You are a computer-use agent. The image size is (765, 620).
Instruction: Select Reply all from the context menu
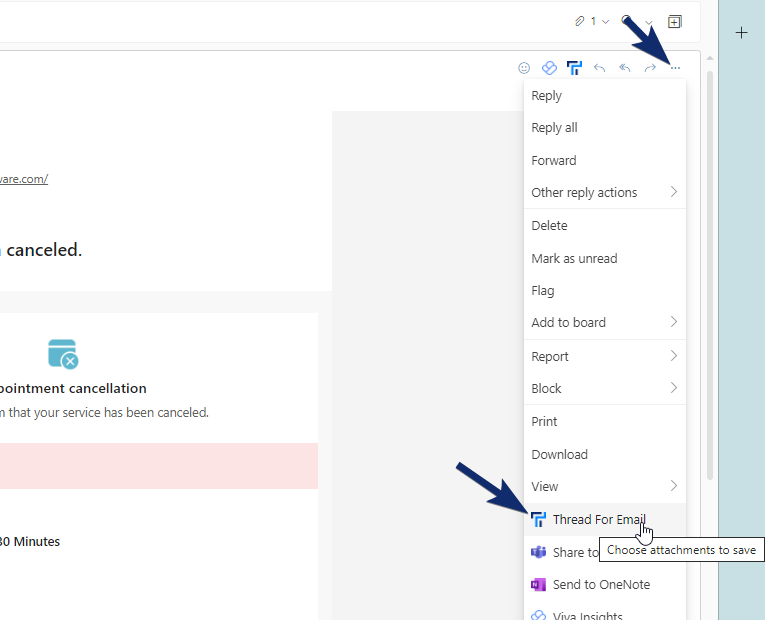(605, 128)
